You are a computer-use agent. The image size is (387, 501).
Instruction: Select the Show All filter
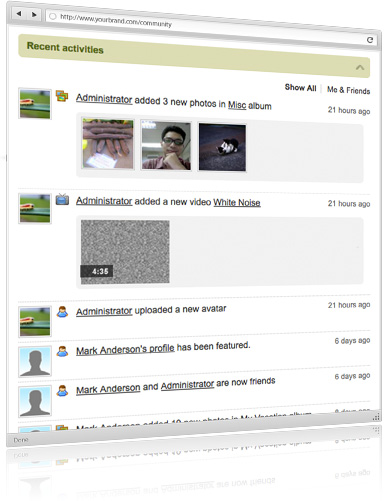coord(300,88)
